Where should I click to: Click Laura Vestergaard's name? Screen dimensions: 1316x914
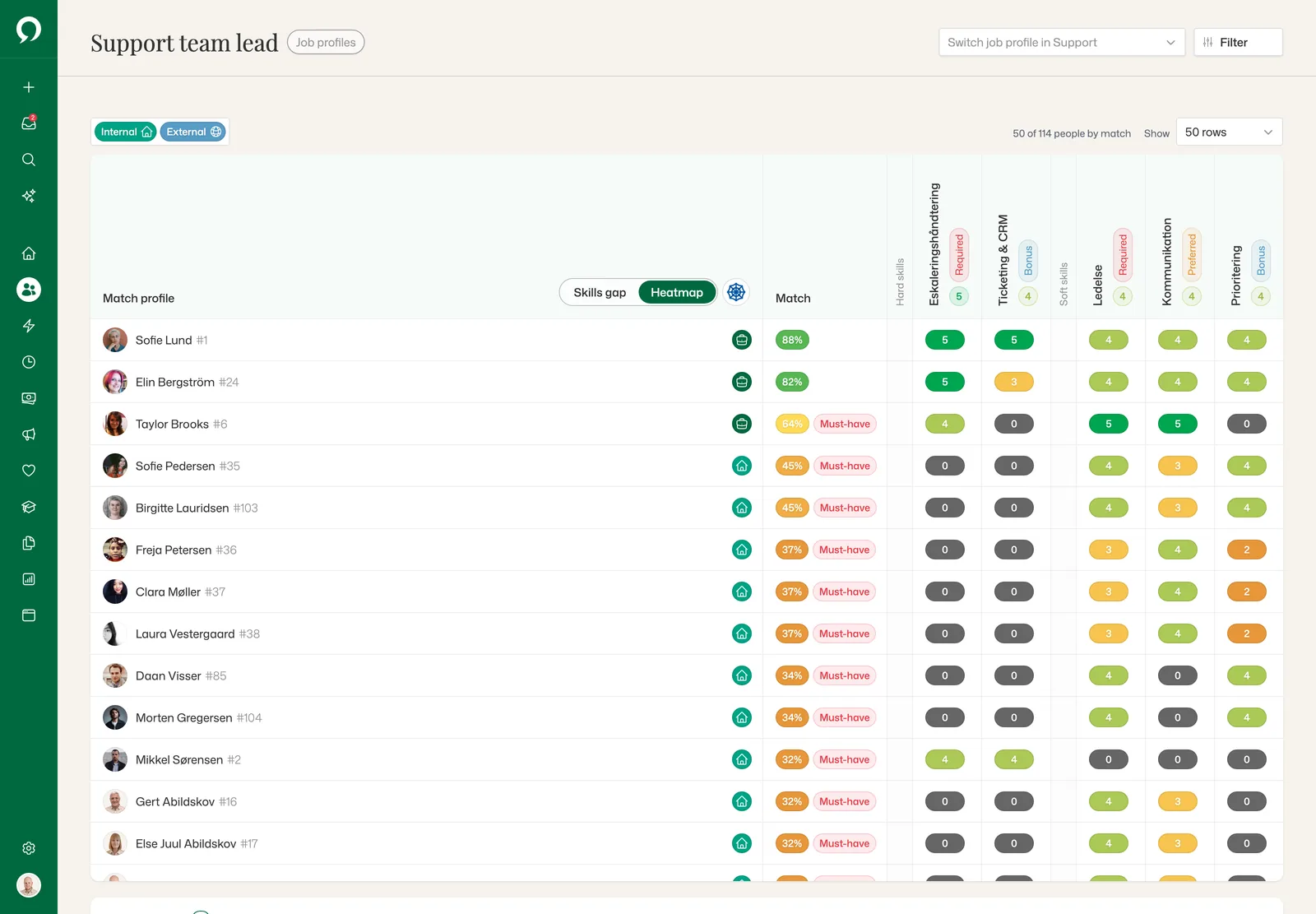[x=185, y=633]
